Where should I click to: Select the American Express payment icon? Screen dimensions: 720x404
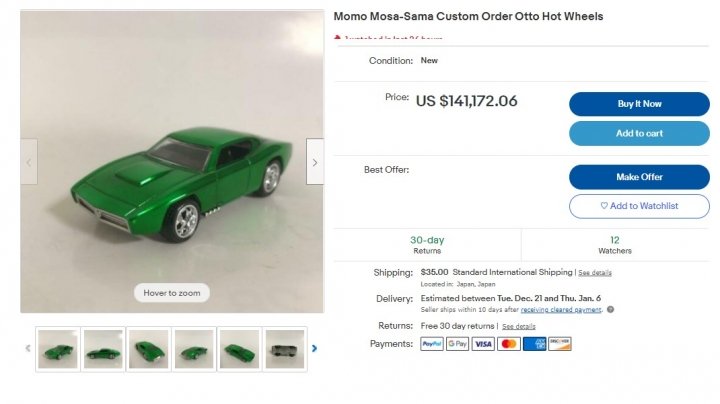click(534, 344)
